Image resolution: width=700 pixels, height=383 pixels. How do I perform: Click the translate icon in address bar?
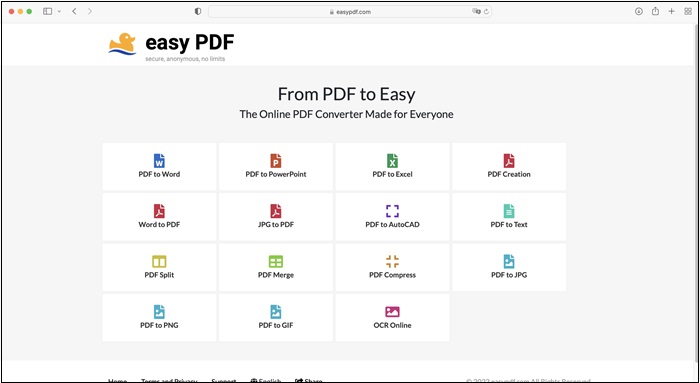click(476, 12)
